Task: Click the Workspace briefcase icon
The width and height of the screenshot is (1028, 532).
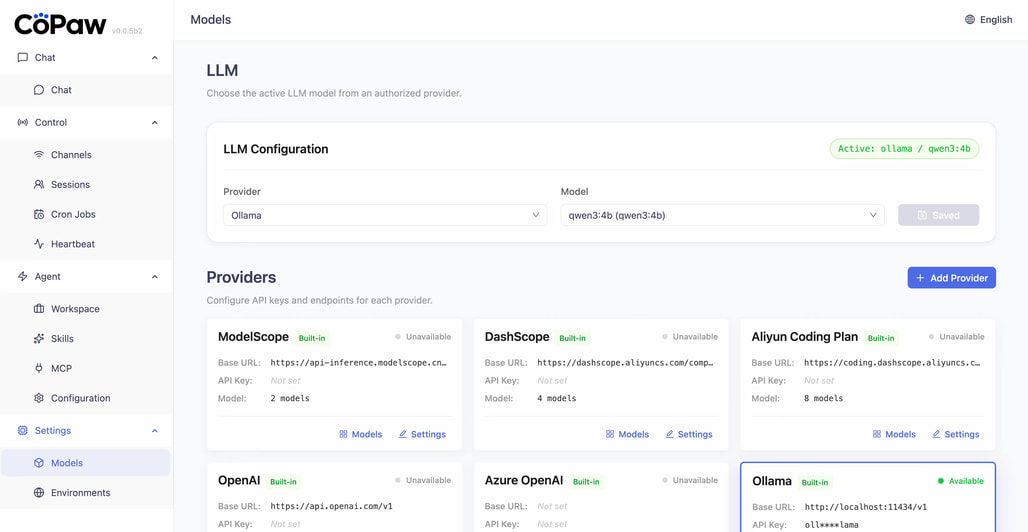Action: coord(39,309)
